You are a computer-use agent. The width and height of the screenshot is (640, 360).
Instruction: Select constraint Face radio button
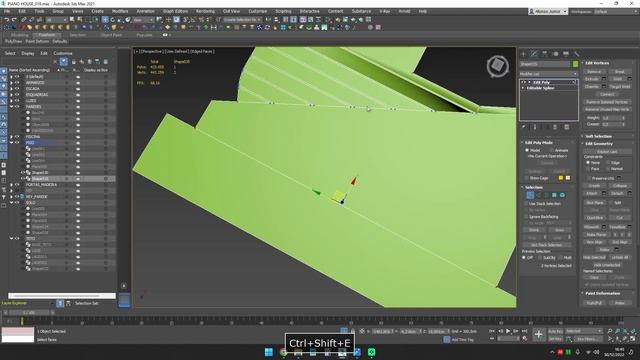pos(588,169)
